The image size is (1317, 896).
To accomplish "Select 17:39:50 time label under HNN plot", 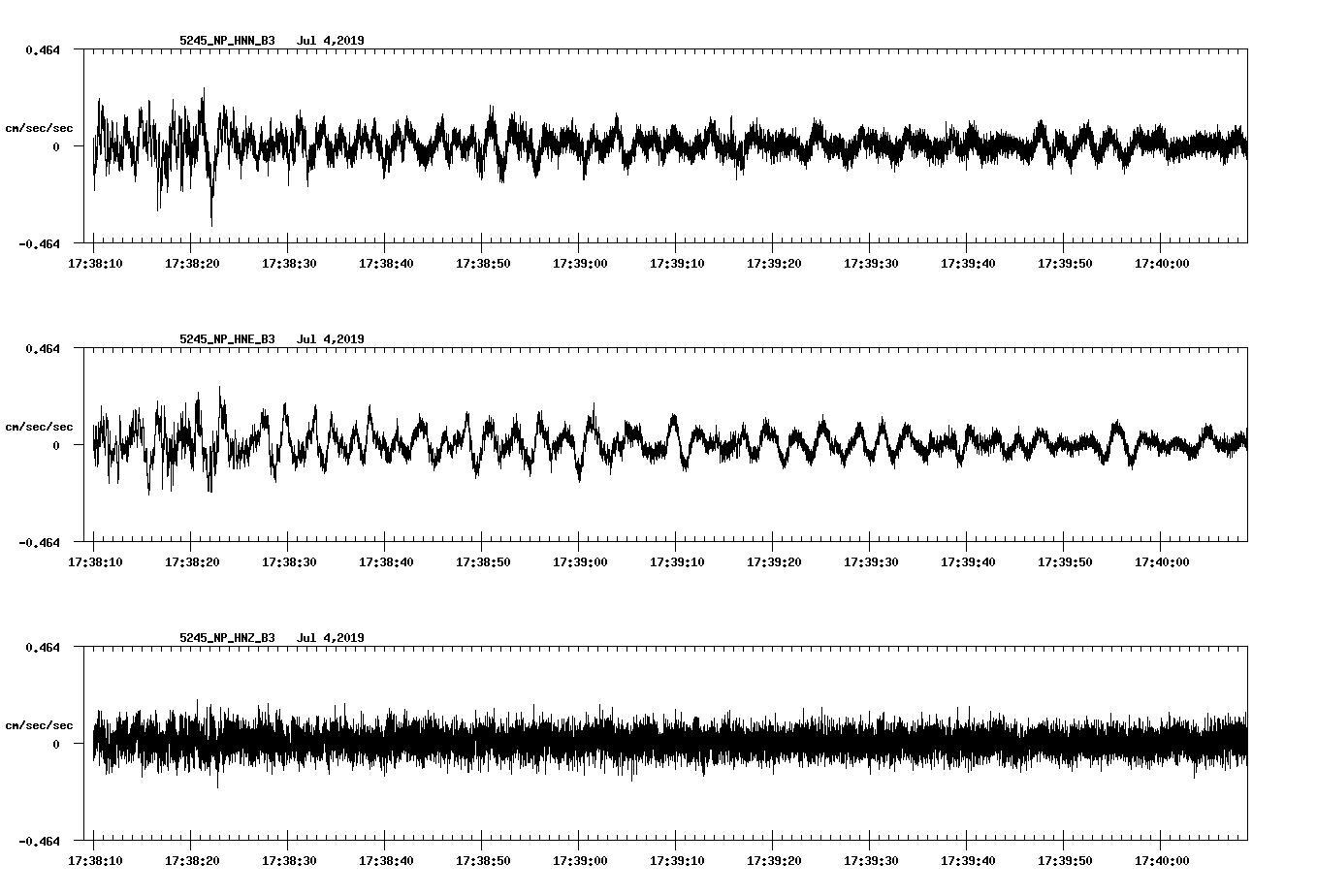I will coord(1065,263).
